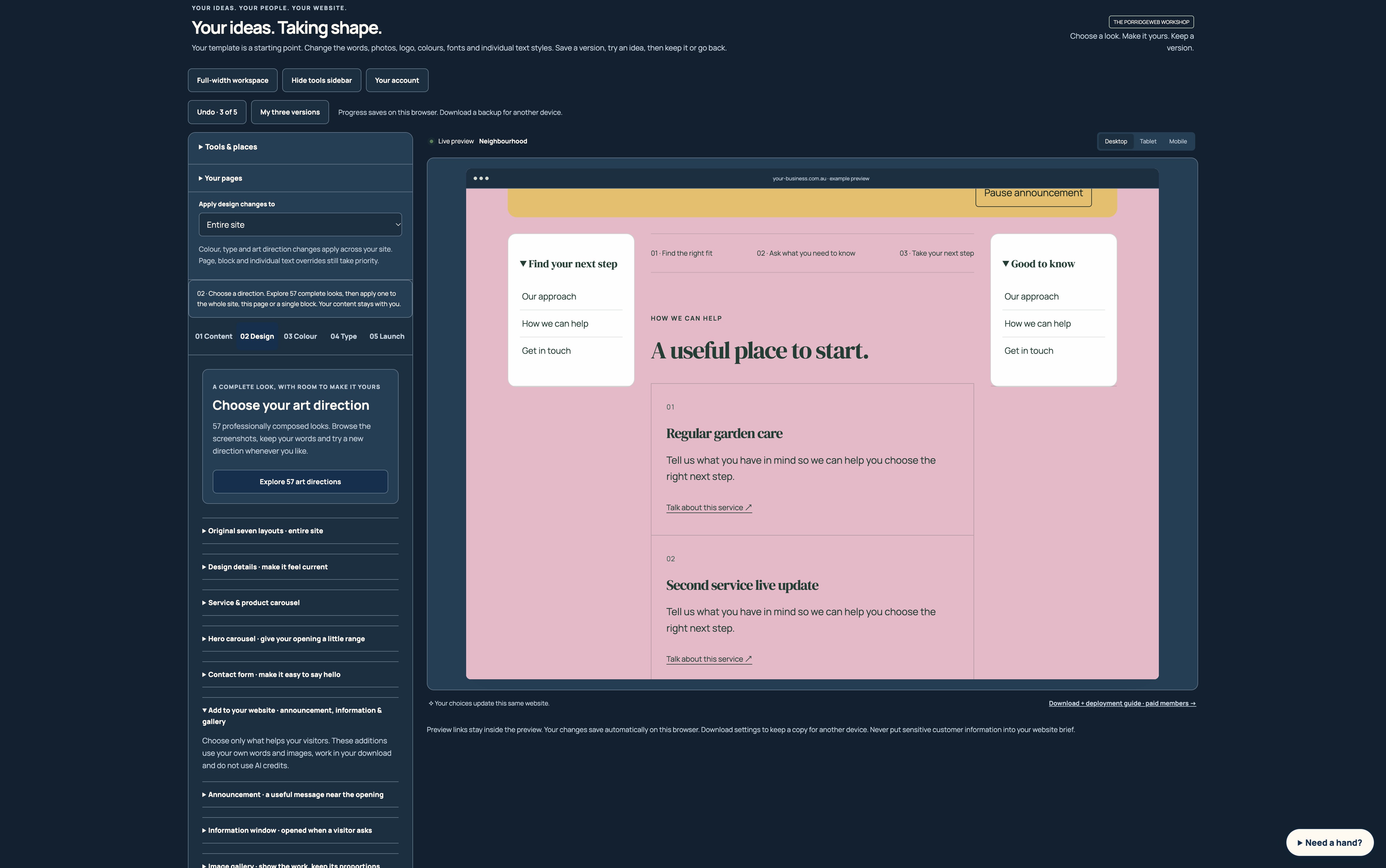Select the 02 Design tab

(257, 336)
